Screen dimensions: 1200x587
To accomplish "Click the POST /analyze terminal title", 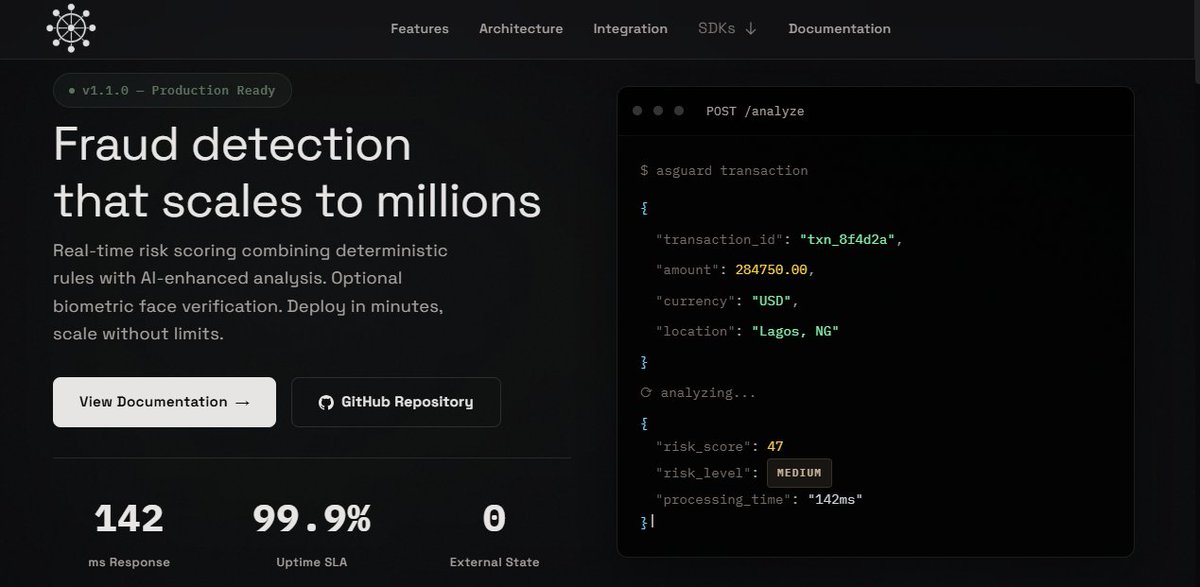I will tap(755, 111).
